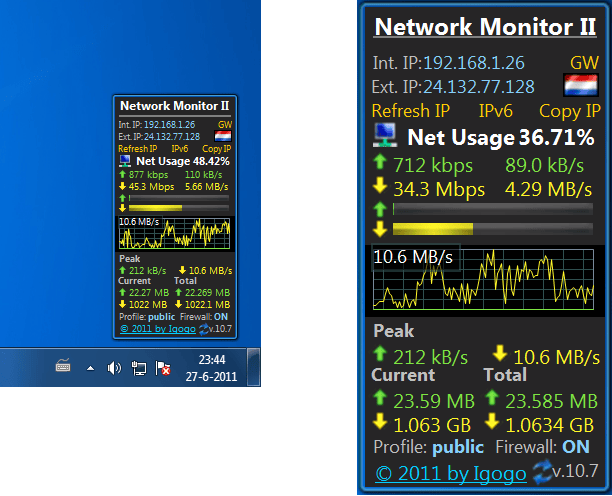Click internal IP 192.168.1.26 in large gadget

(474, 63)
